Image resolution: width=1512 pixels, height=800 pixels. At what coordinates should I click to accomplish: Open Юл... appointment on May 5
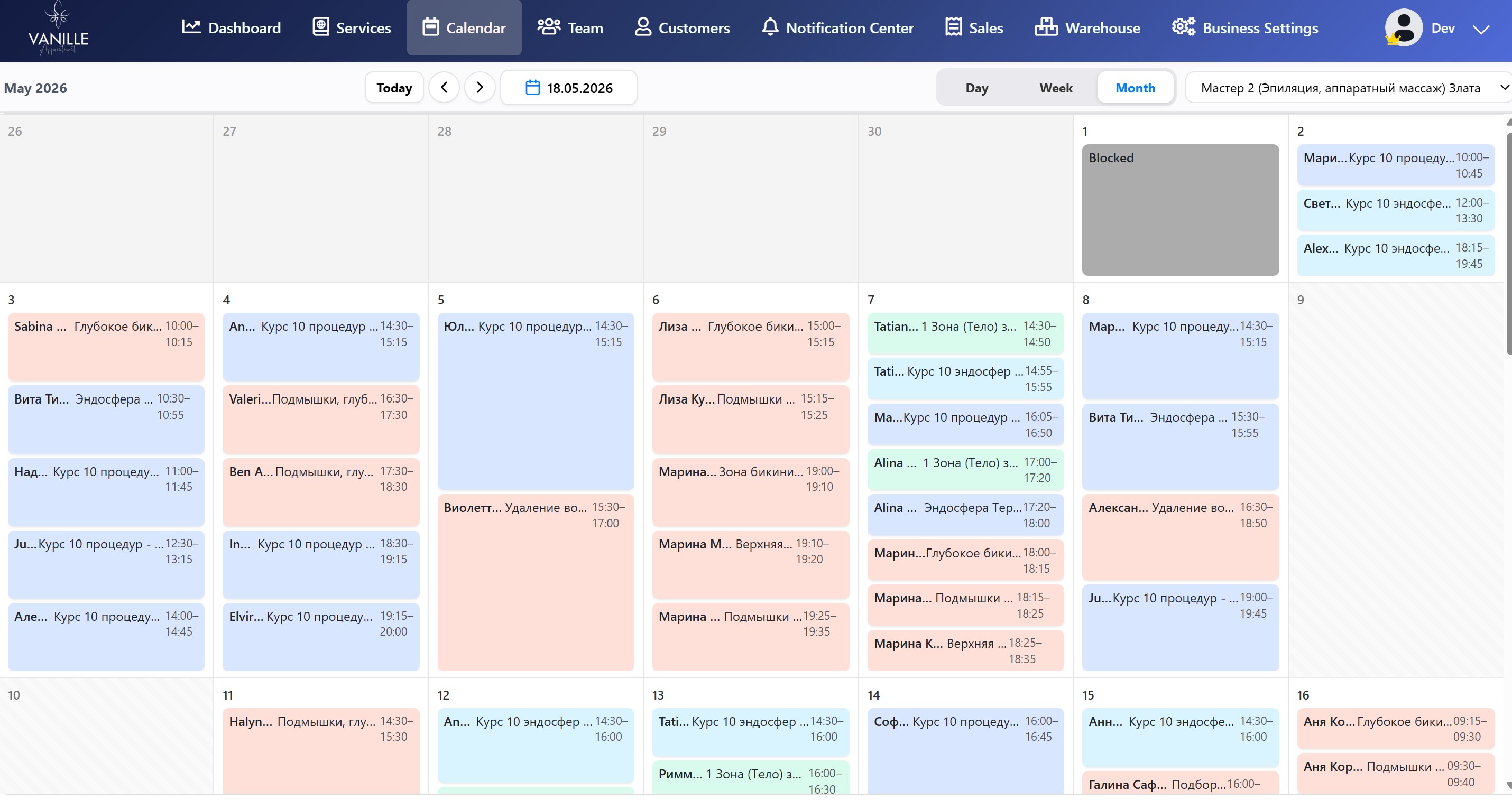point(536,402)
